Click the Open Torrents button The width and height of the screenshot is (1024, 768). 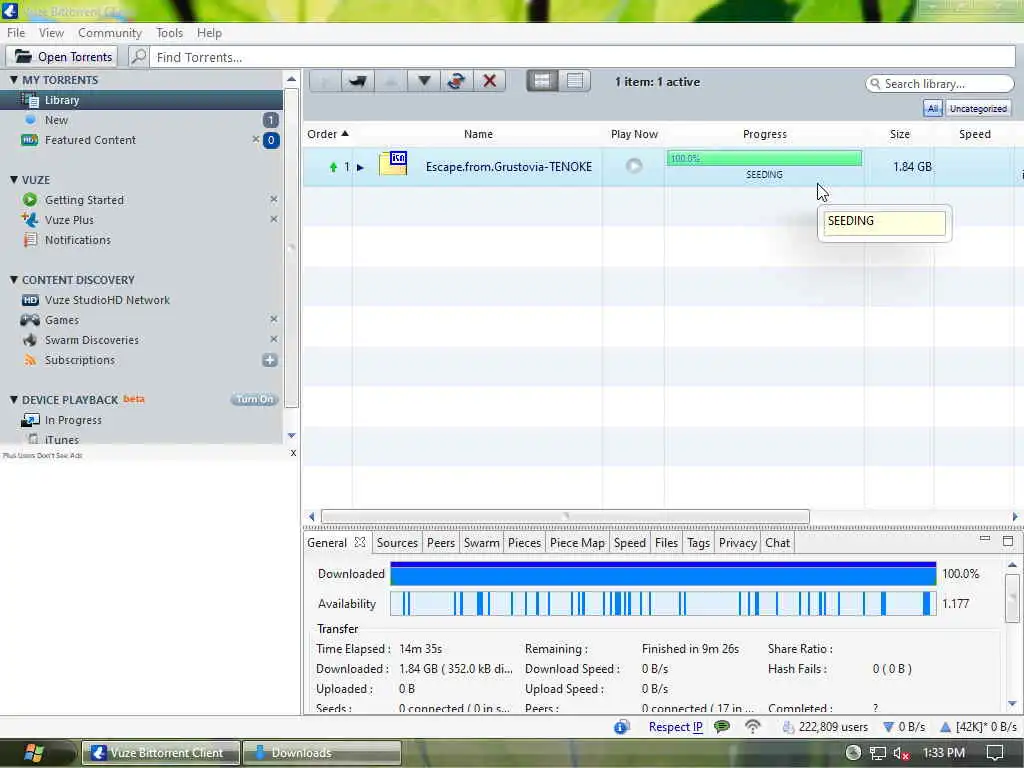(x=63, y=57)
